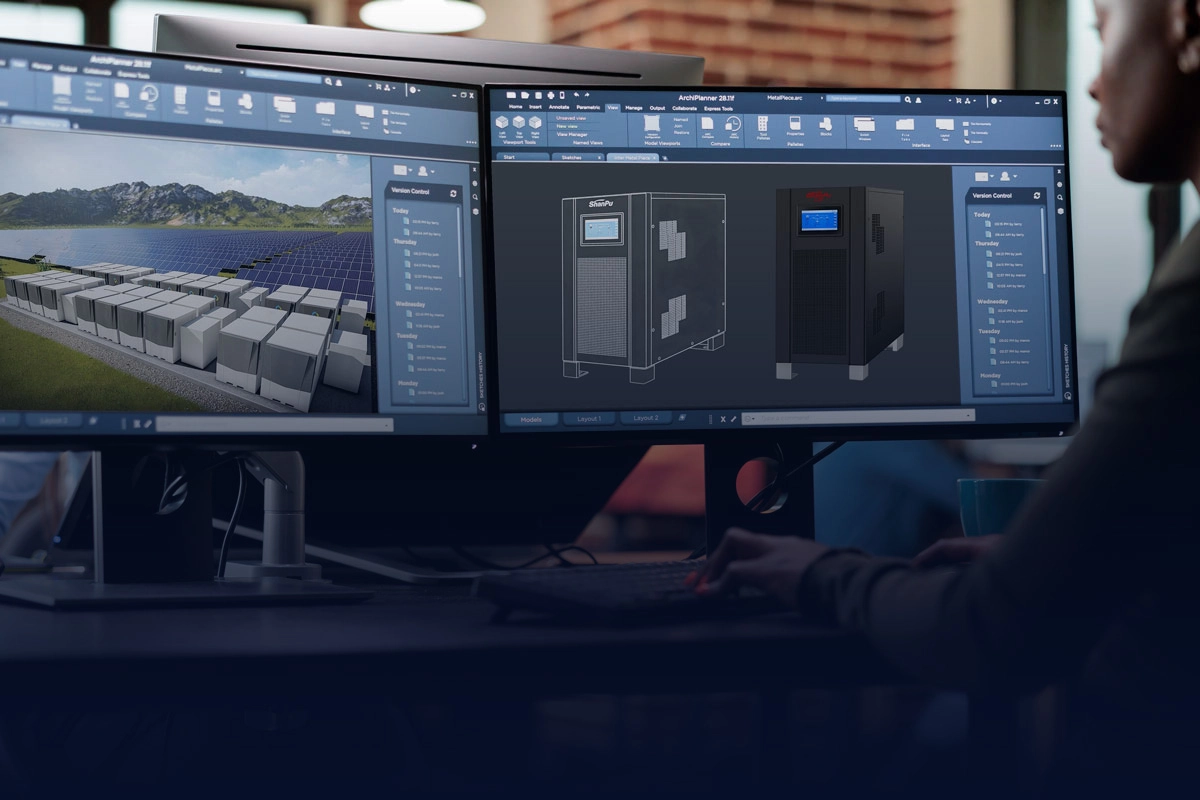Open Annotate ribbon tab on right monitor
1200x800 pixels.
(x=559, y=107)
